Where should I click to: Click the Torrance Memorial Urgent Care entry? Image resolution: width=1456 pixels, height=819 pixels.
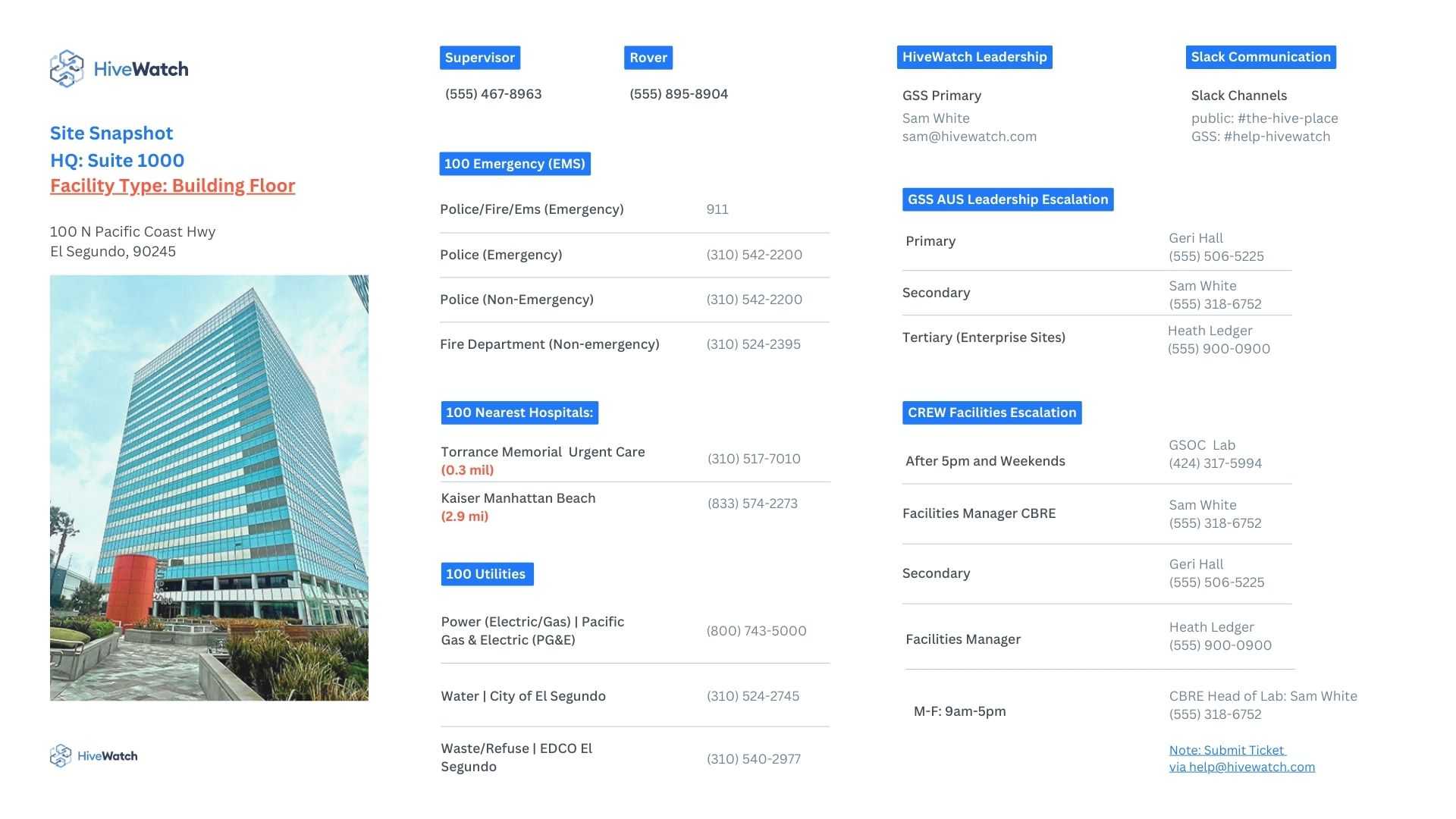pyautogui.click(x=542, y=452)
